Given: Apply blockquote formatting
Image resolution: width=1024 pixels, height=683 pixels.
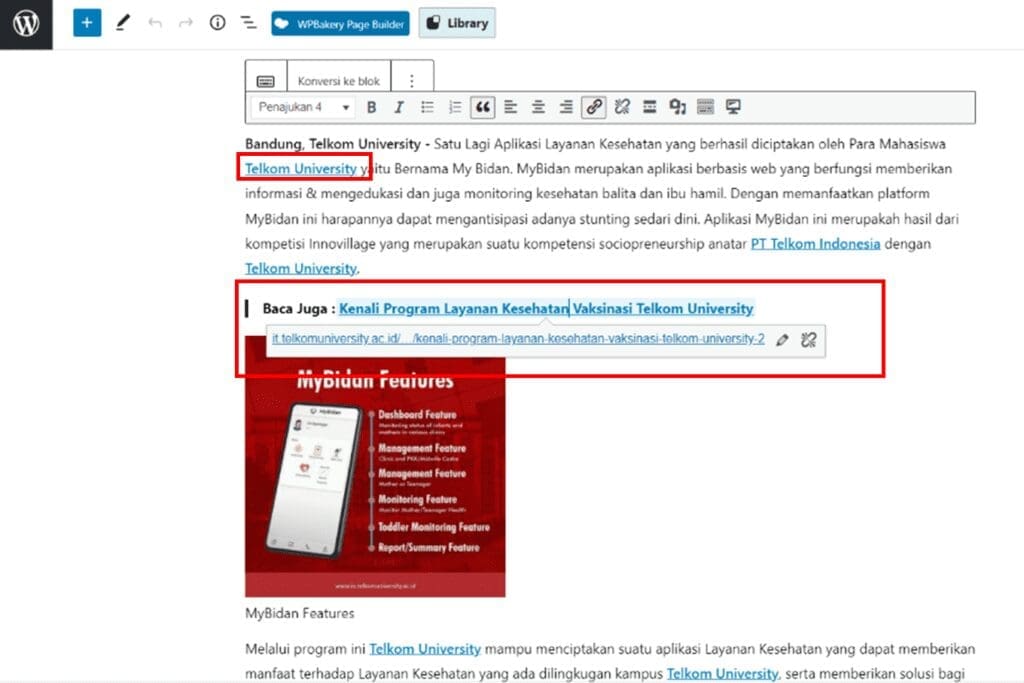Looking at the screenshot, I should coord(484,107).
